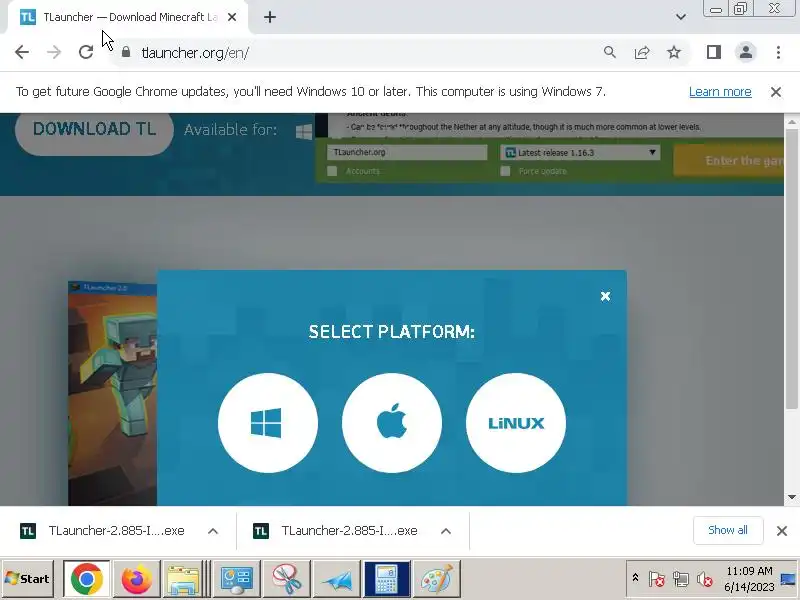Screen dimensions: 800x600
Task: Click the tlauncher.org address bar
Action: coord(357,52)
